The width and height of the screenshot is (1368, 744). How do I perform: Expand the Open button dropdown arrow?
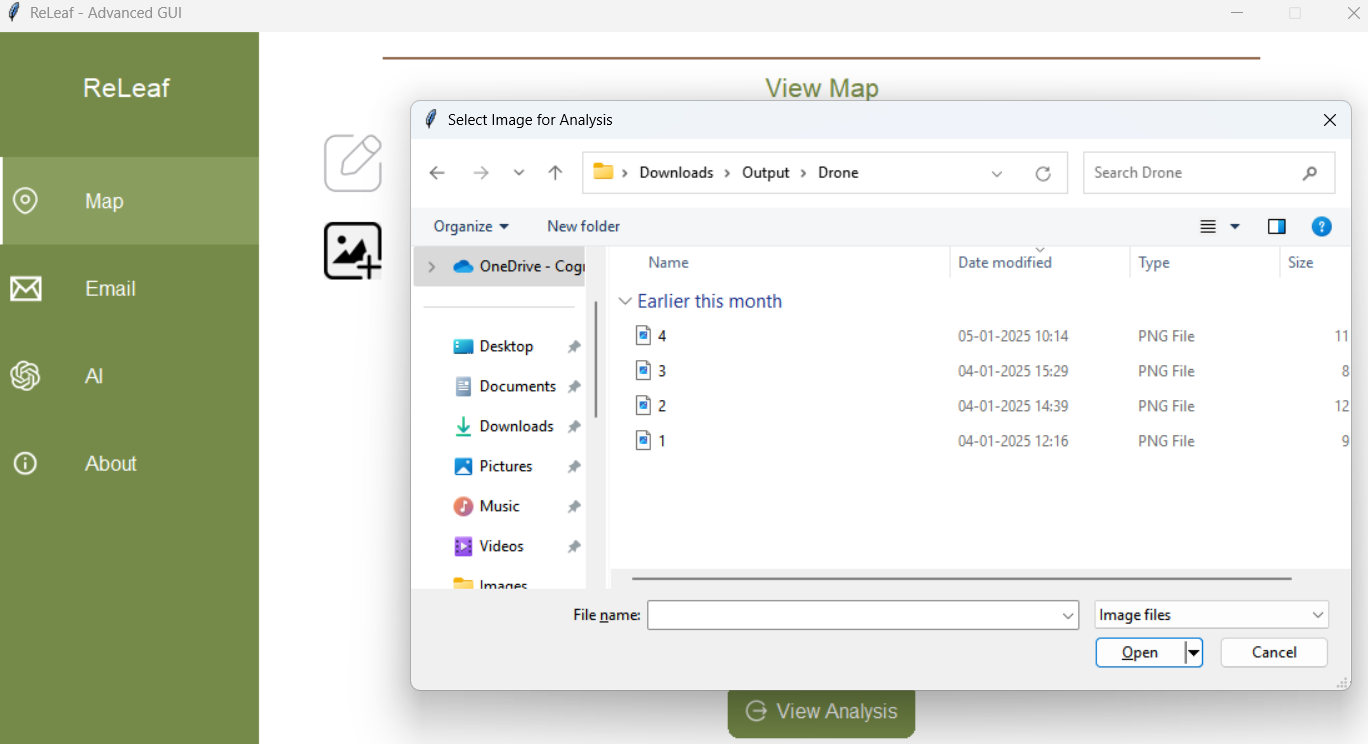(x=1194, y=653)
